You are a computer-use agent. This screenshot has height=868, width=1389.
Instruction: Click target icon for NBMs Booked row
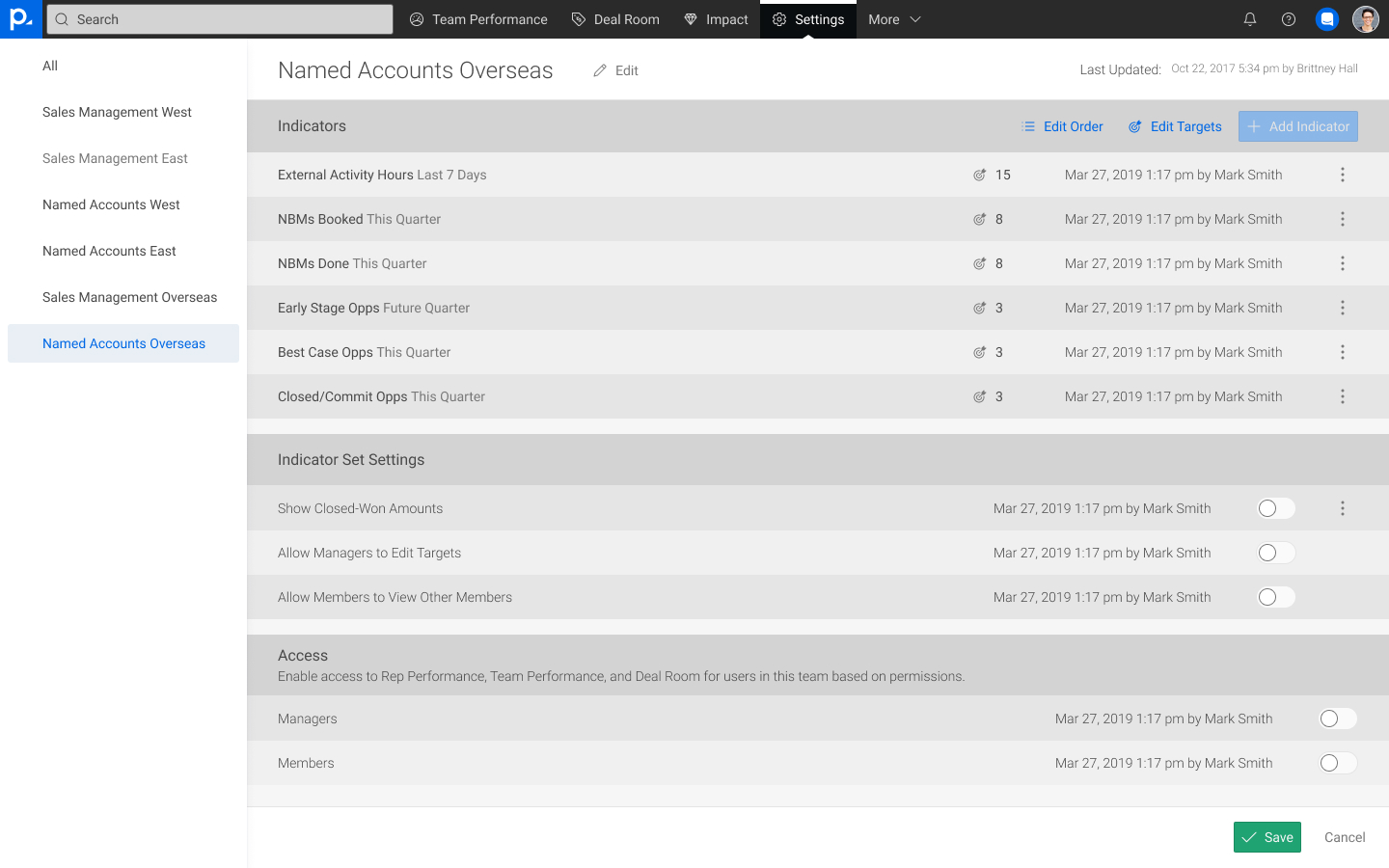(x=979, y=219)
